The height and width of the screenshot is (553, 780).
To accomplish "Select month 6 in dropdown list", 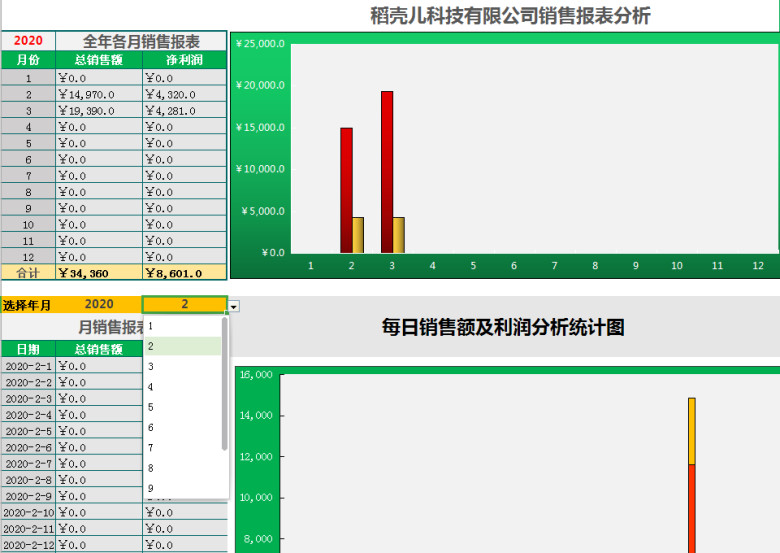I will [183, 428].
